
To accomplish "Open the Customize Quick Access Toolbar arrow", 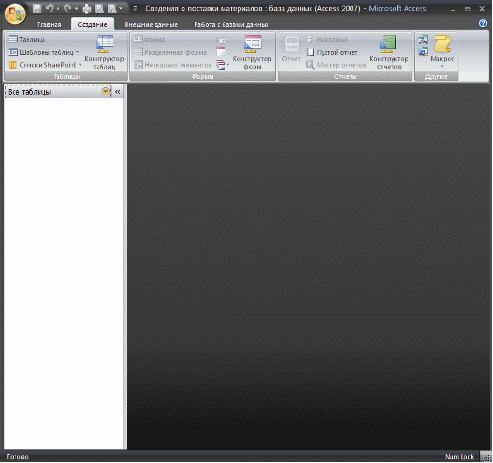I will click(x=135, y=9).
